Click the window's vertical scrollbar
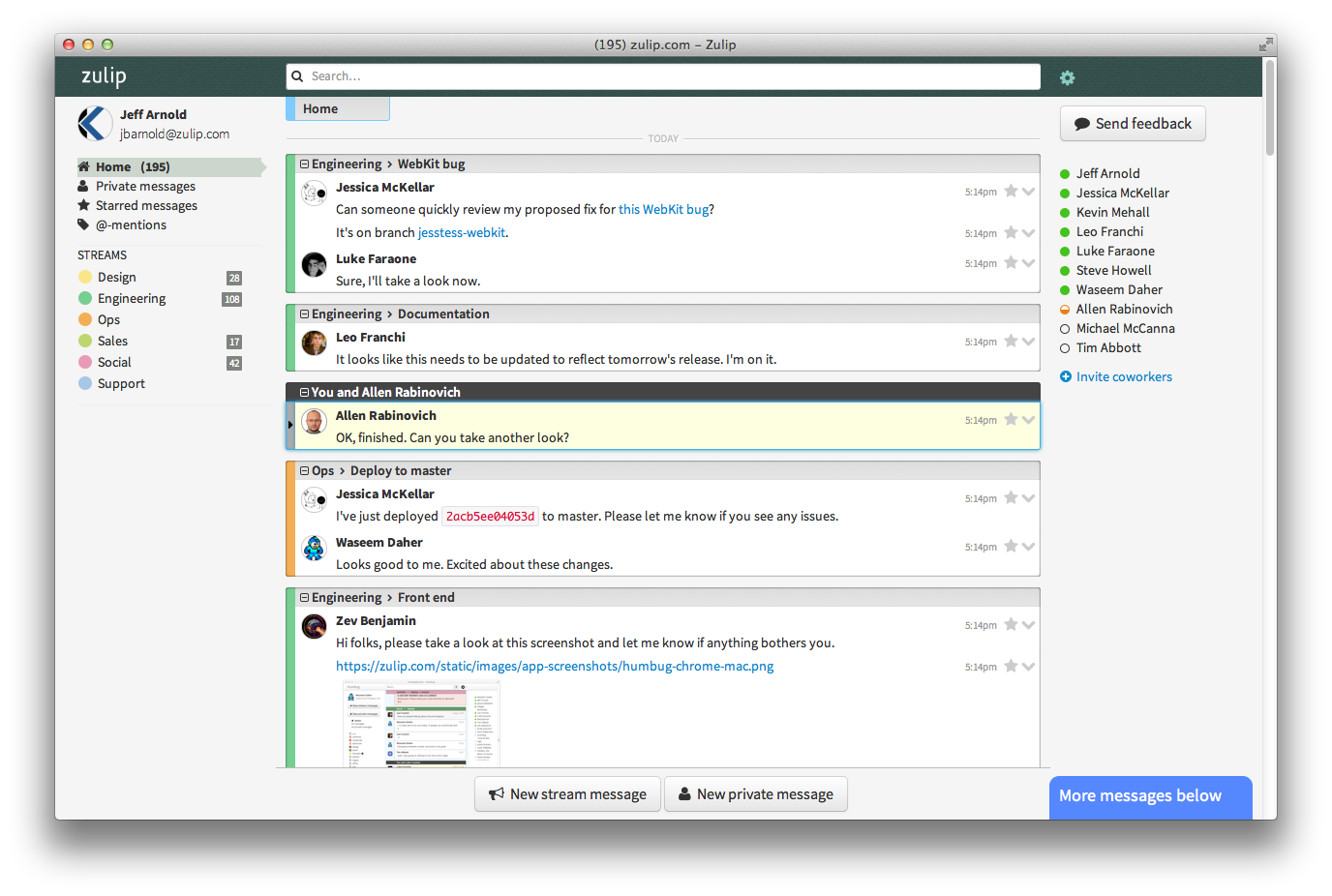 coord(1270,106)
